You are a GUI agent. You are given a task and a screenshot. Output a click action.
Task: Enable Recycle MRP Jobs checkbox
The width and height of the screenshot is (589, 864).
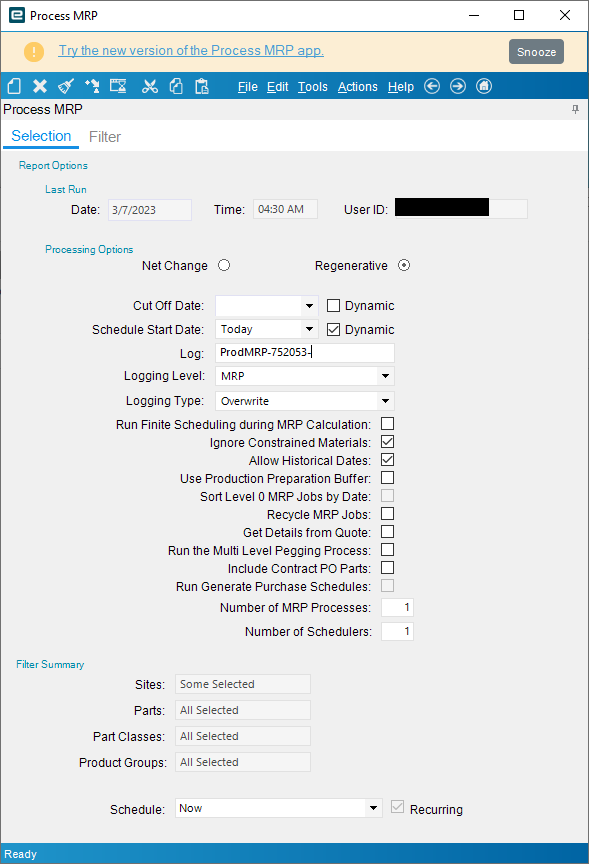(x=388, y=514)
